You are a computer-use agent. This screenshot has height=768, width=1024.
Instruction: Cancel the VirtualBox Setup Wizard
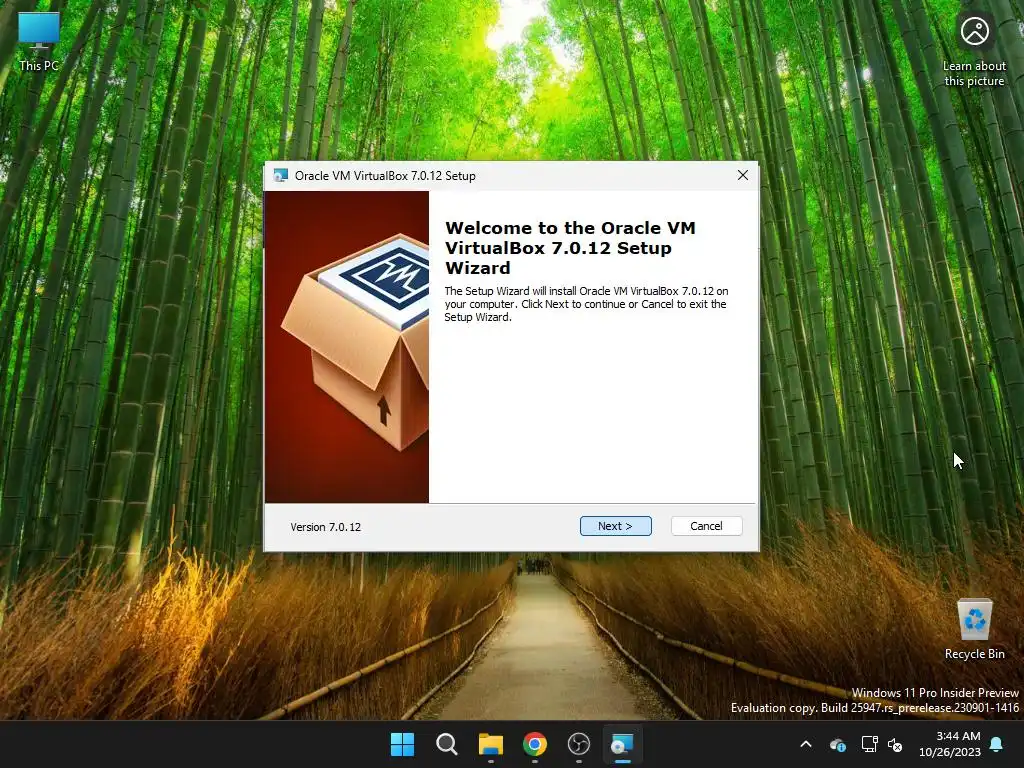pos(706,526)
